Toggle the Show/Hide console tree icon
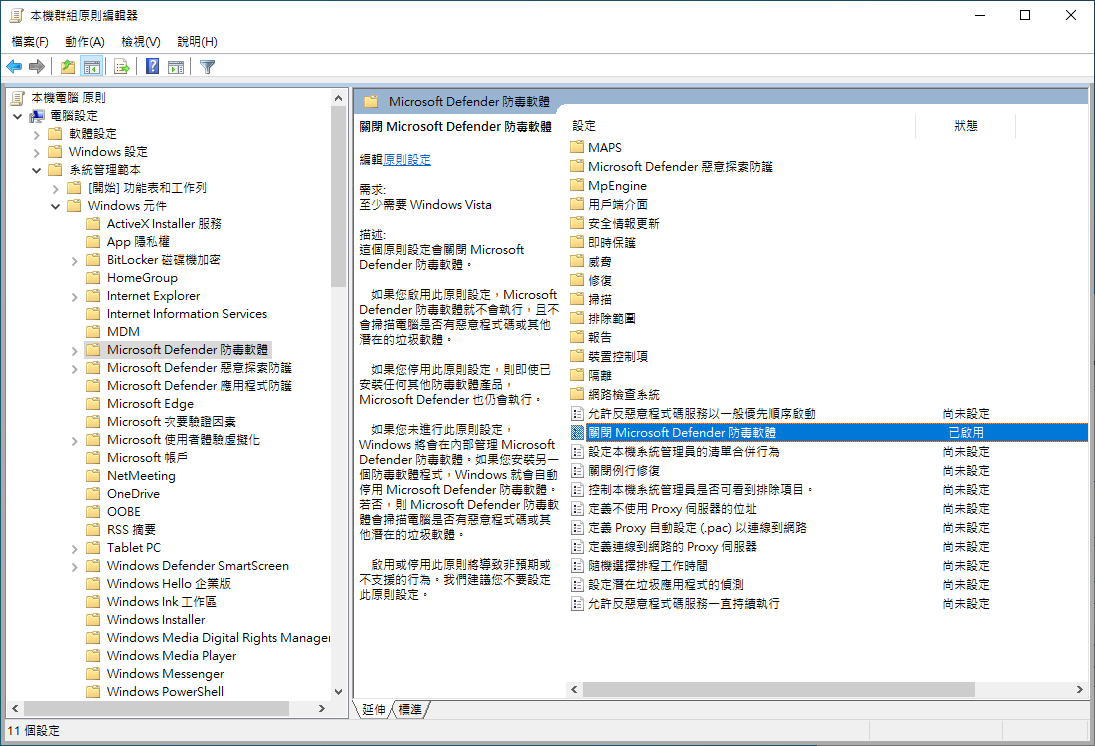Image resolution: width=1095 pixels, height=746 pixels. coord(91,66)
